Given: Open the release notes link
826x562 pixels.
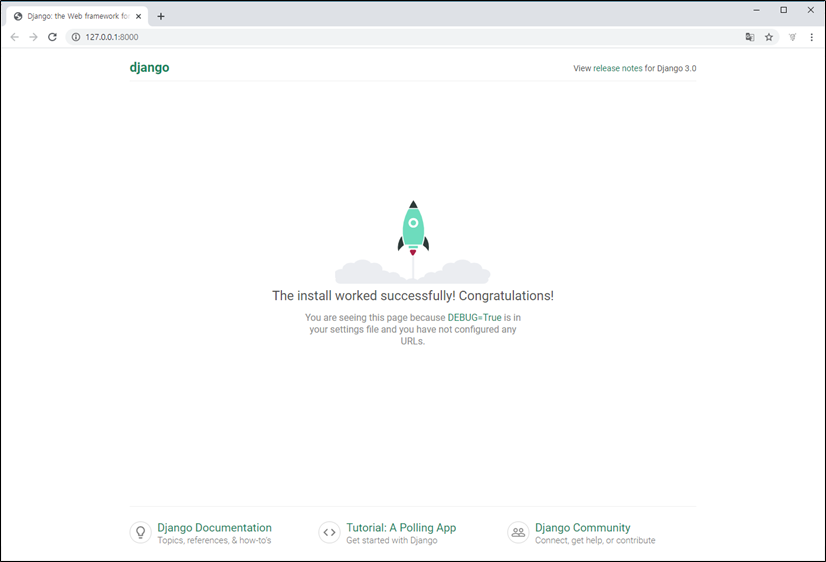Looking at the screenshot, I should click(617, 68).
